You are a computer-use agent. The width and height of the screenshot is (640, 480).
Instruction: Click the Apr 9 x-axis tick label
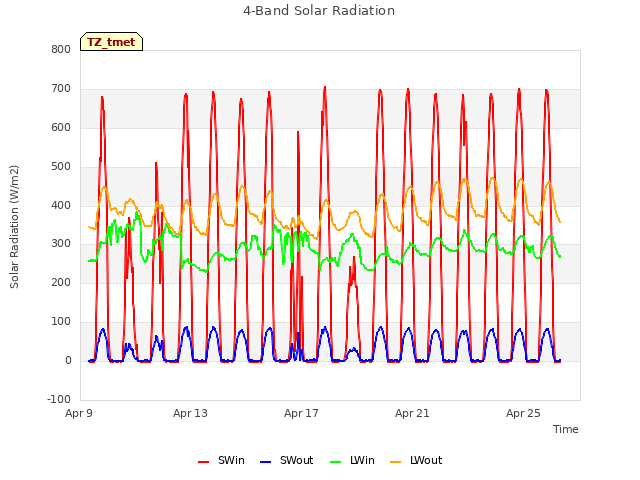(79, 413)
